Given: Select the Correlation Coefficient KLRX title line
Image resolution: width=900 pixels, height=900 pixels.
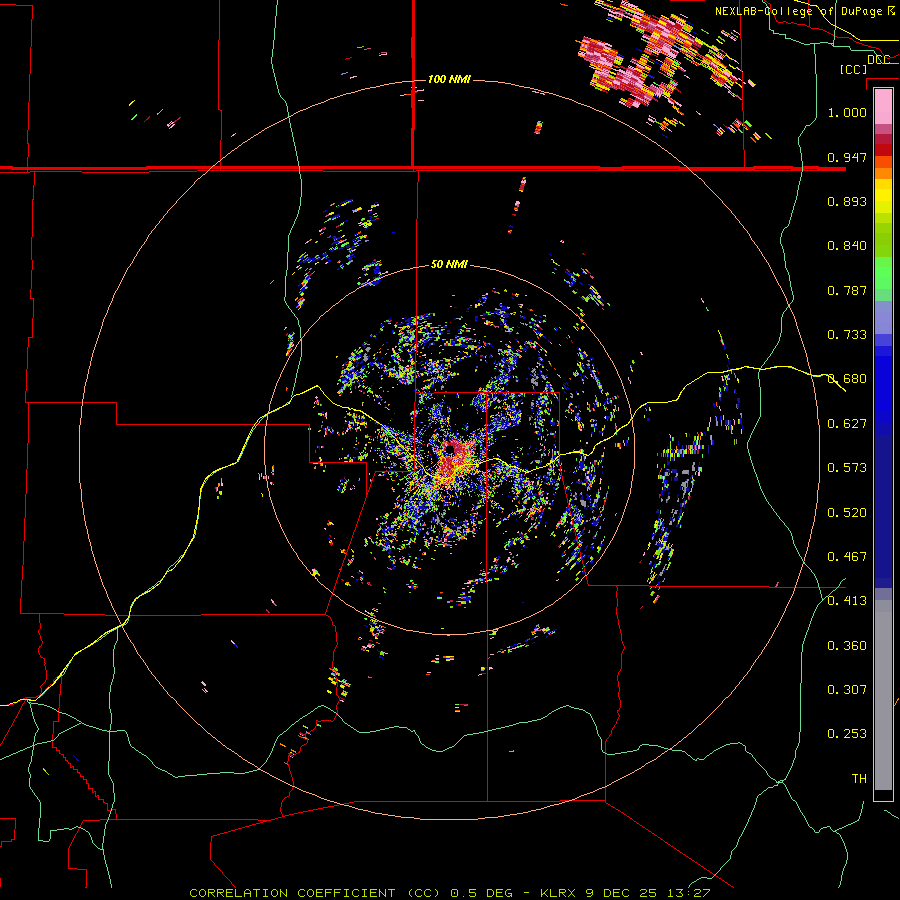Looking at the screenshot, I should pyautogui.click(x=449, y=893).
